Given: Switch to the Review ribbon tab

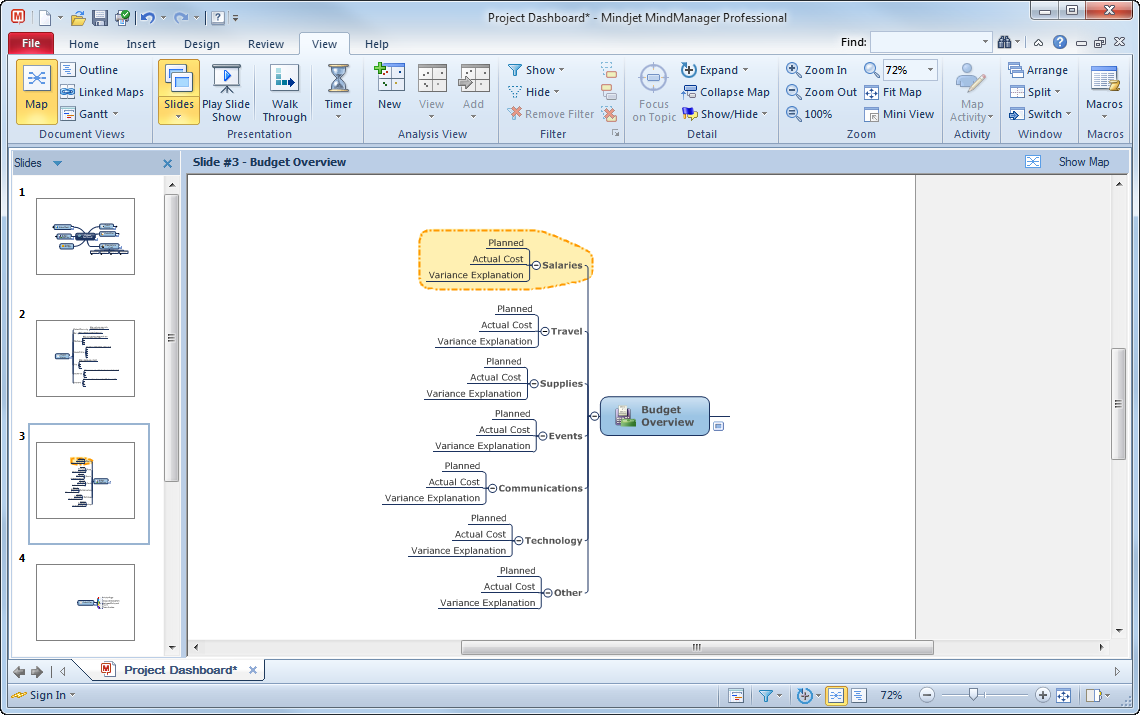Looking at the screenshot, I should point(265,44).
